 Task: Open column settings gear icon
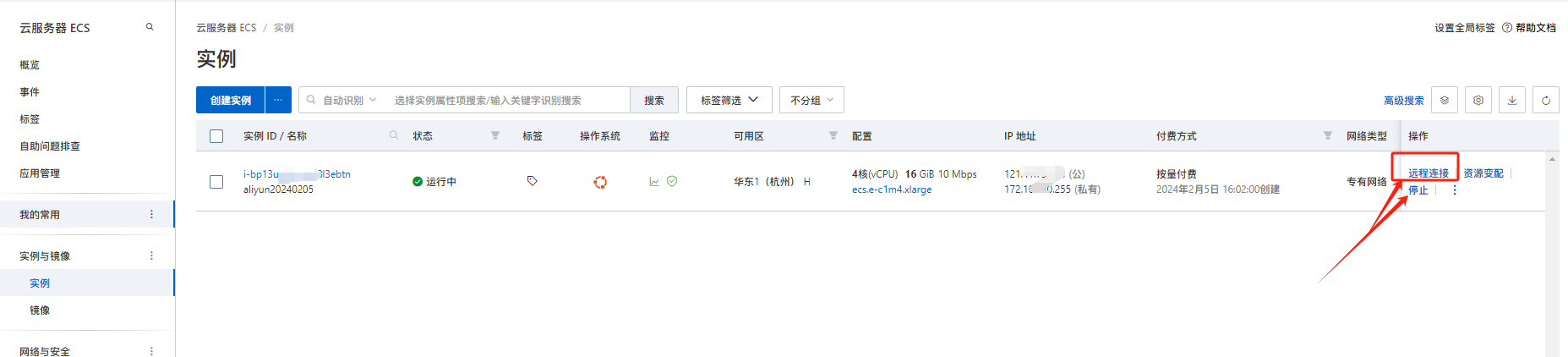[1478, 100]
